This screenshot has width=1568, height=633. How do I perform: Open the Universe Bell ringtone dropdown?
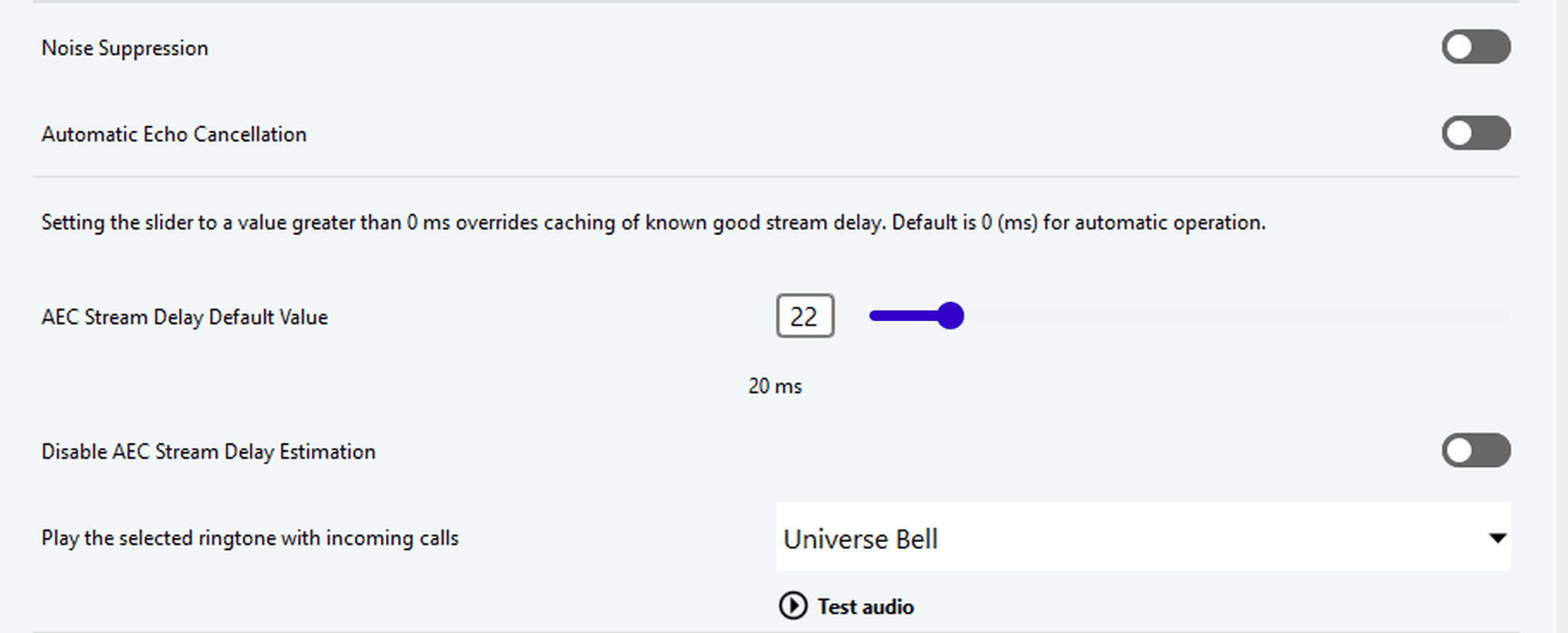(1142, 538)
